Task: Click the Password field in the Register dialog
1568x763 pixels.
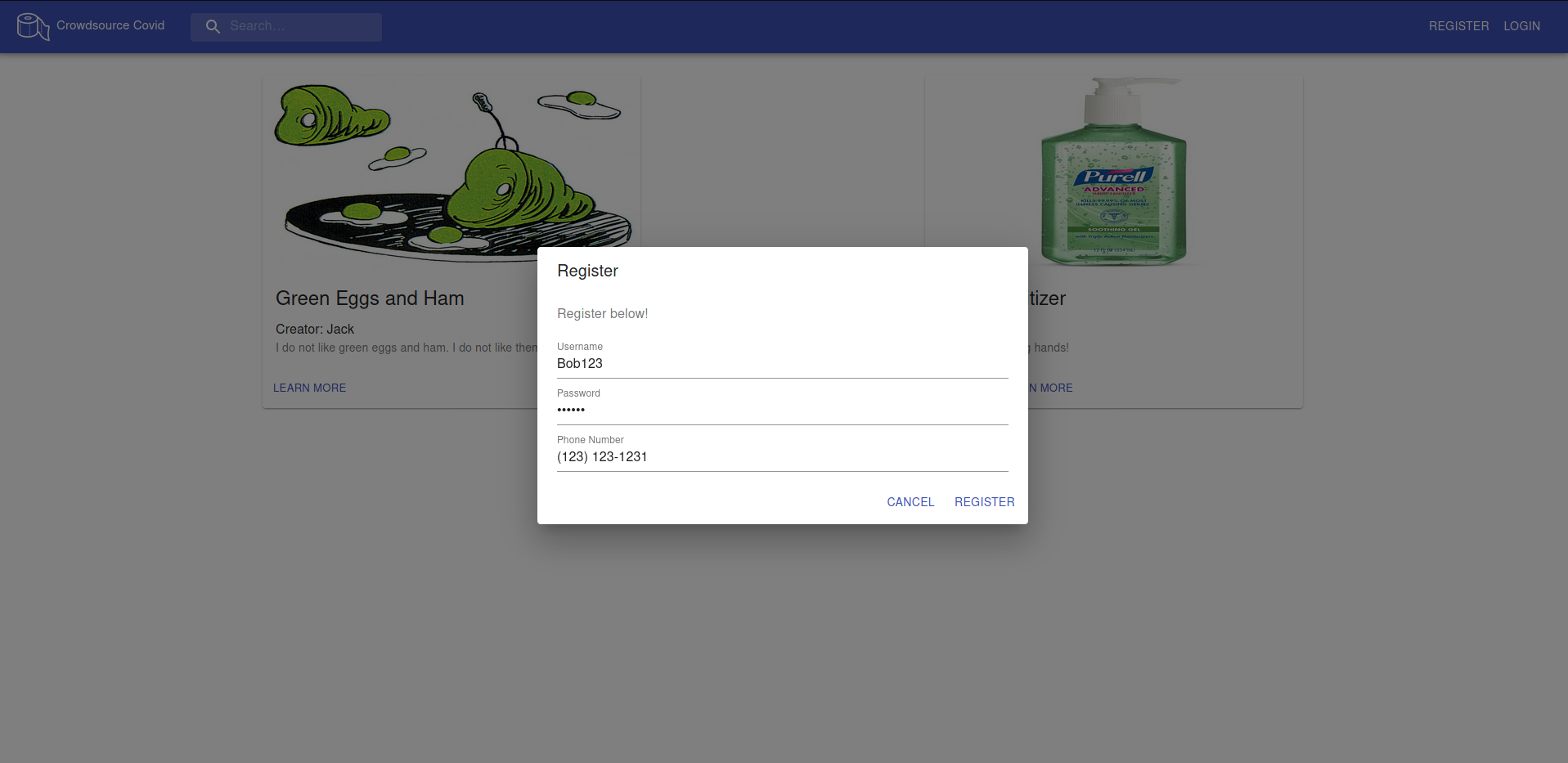Action: [x=782, y=410]
